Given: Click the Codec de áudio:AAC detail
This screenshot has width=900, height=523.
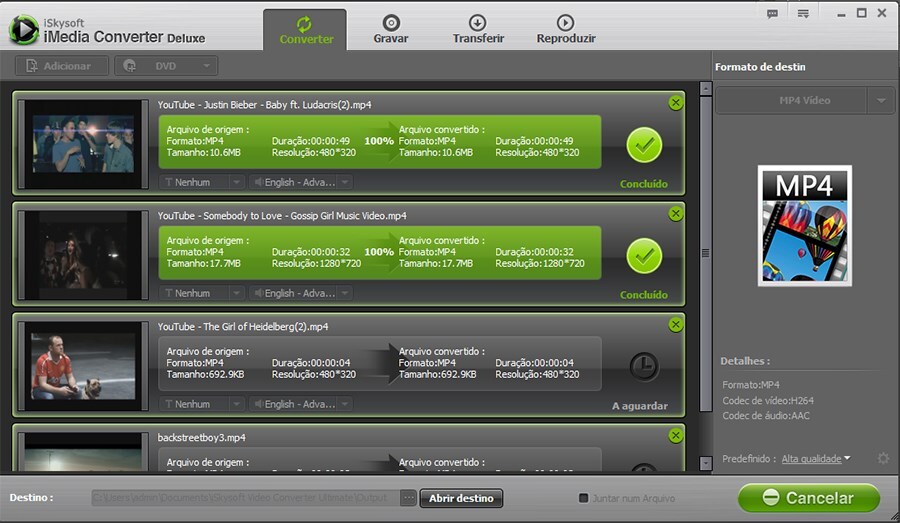Looking at the screenshot, I should point(766,416).
